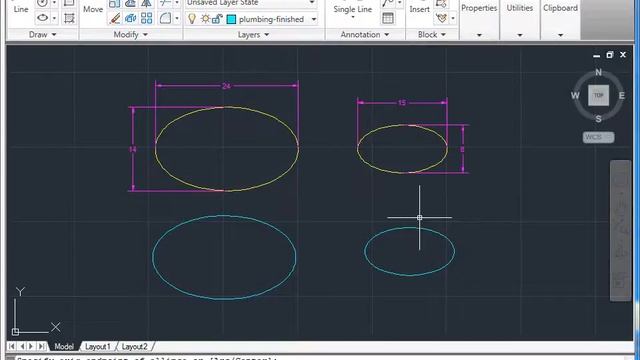This screenshot has height=360, width=640.
Task: Select the Explode tool next to Erase
Action: tap(131, 18)
